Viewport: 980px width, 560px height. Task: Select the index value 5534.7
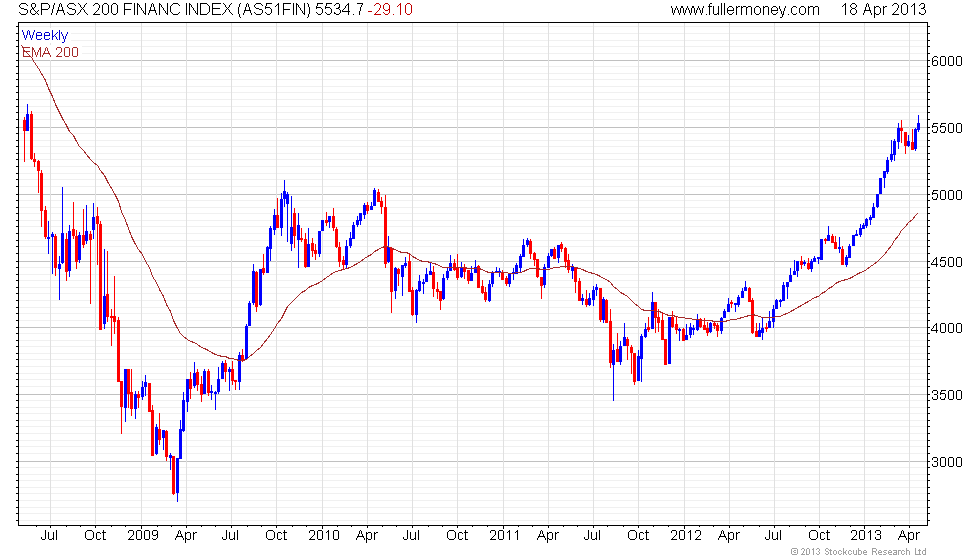point(339,9)
